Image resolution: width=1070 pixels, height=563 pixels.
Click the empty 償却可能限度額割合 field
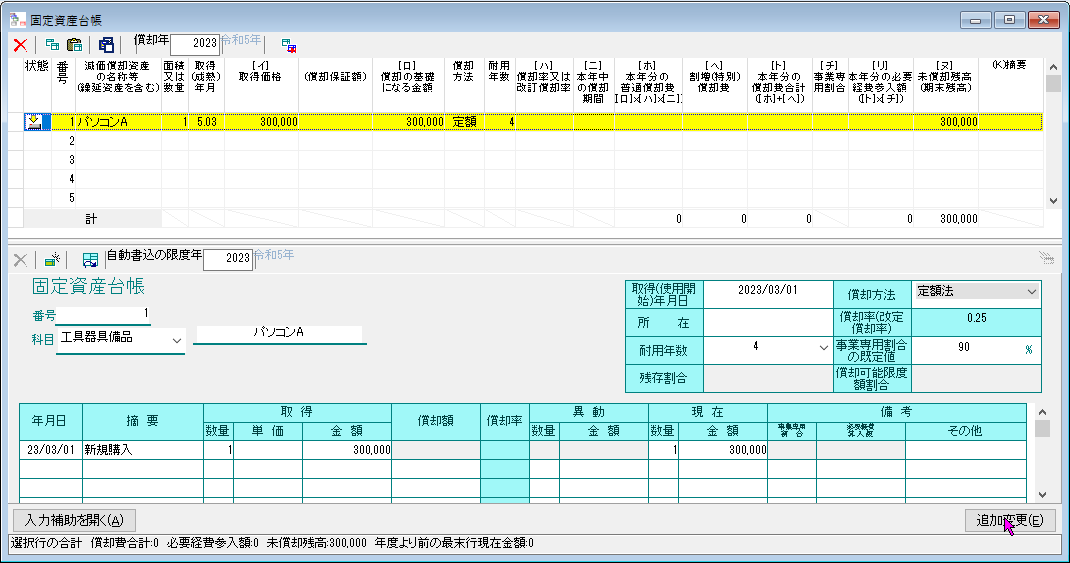(x=977, y=379)
